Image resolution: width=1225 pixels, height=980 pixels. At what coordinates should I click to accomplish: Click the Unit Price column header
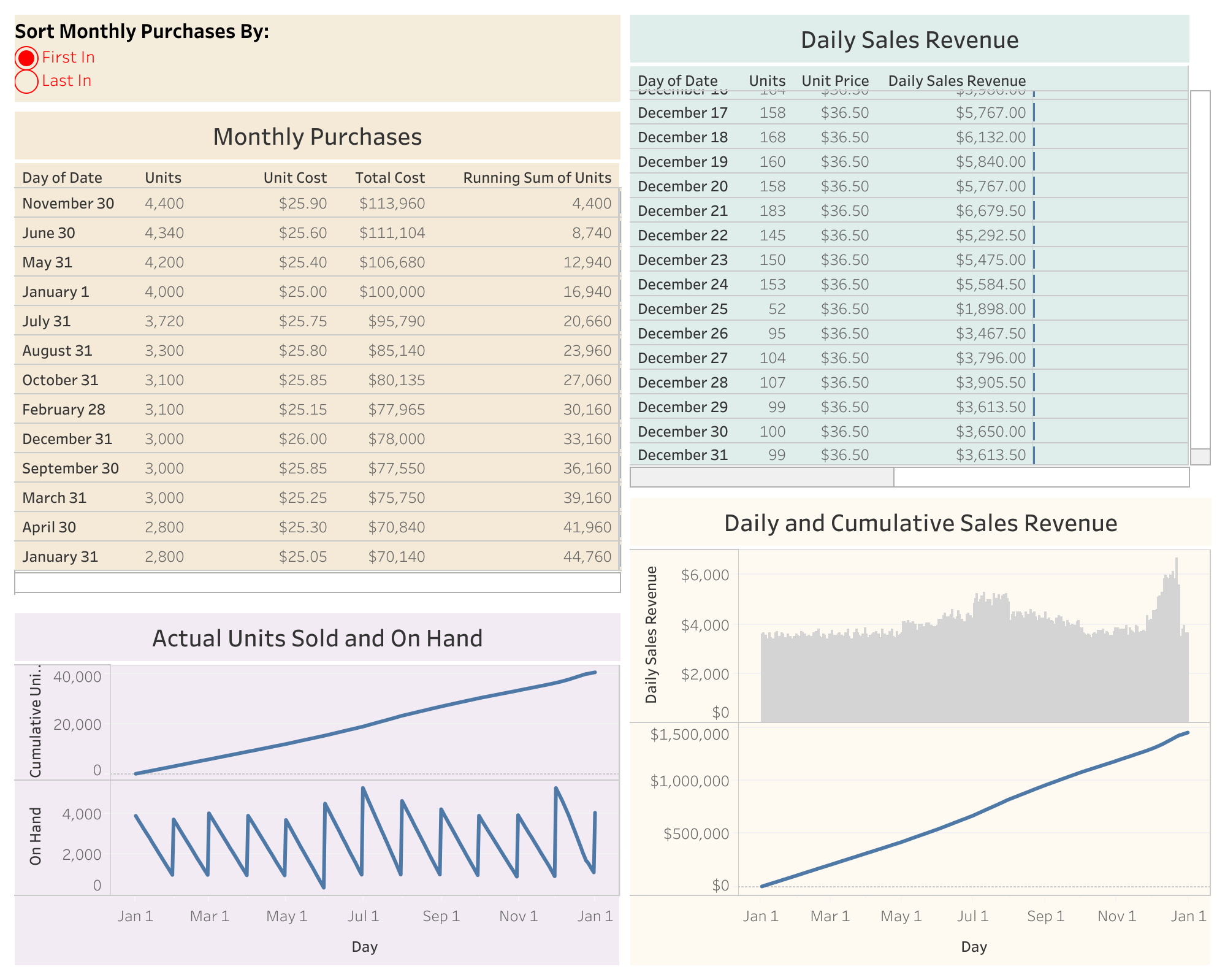[834, 81]
